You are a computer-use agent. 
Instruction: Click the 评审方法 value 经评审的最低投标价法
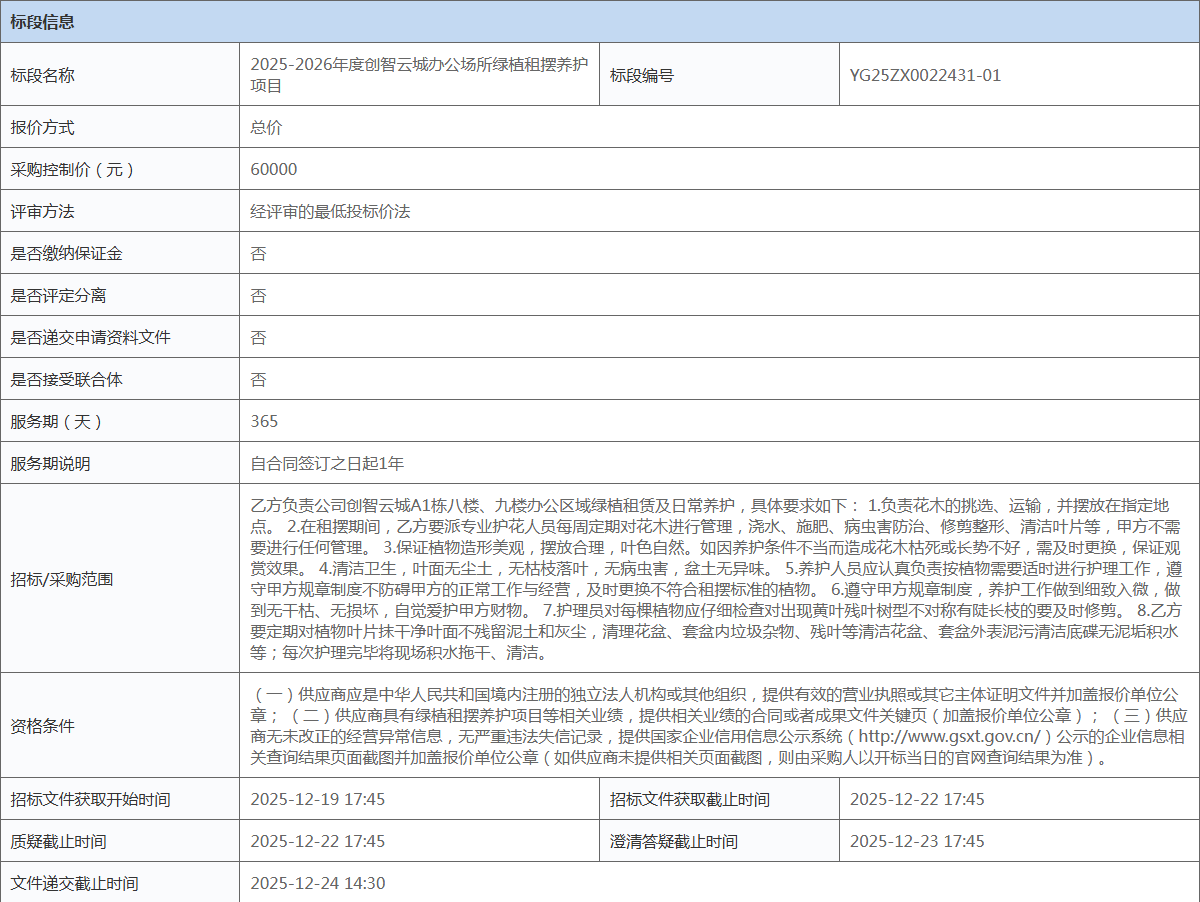330,211
